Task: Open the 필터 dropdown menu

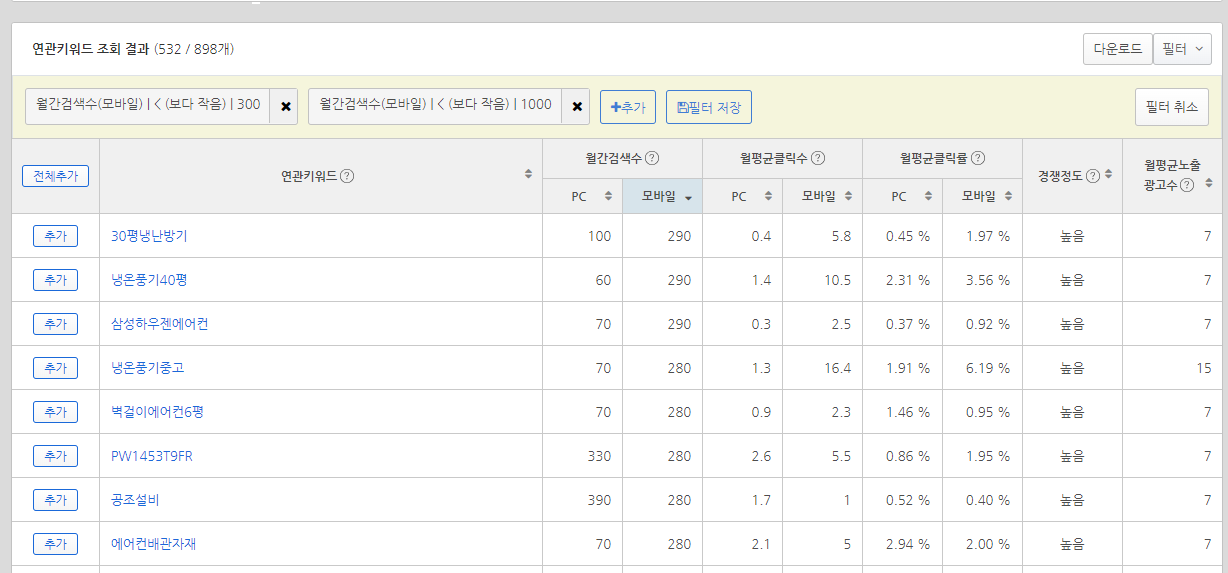Action: point(1183,49)
